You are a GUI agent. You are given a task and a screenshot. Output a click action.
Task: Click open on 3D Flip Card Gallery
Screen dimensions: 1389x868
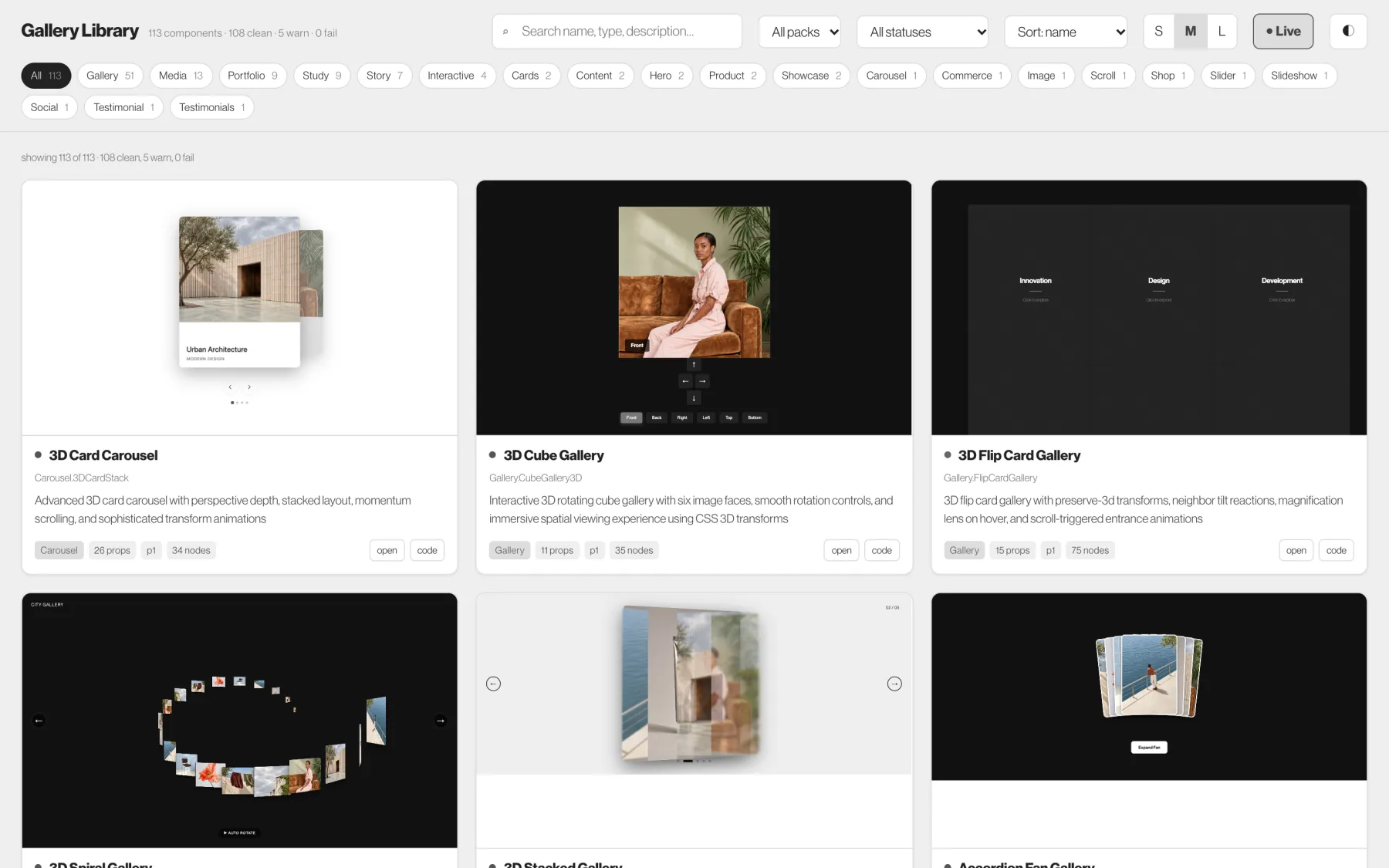[1296, 550]
